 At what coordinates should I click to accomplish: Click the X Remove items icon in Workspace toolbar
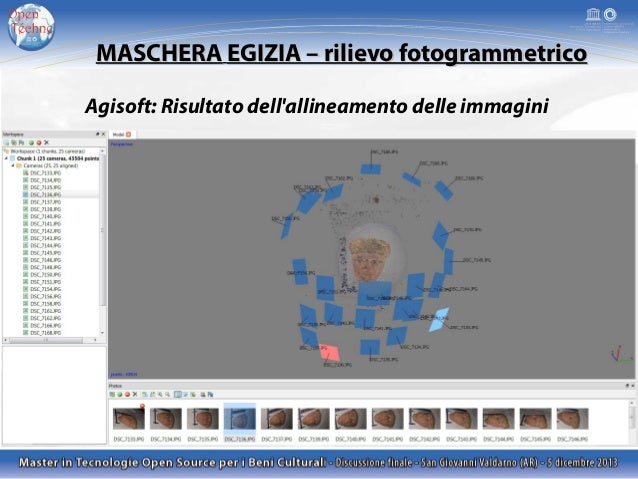tap(46, 142)
